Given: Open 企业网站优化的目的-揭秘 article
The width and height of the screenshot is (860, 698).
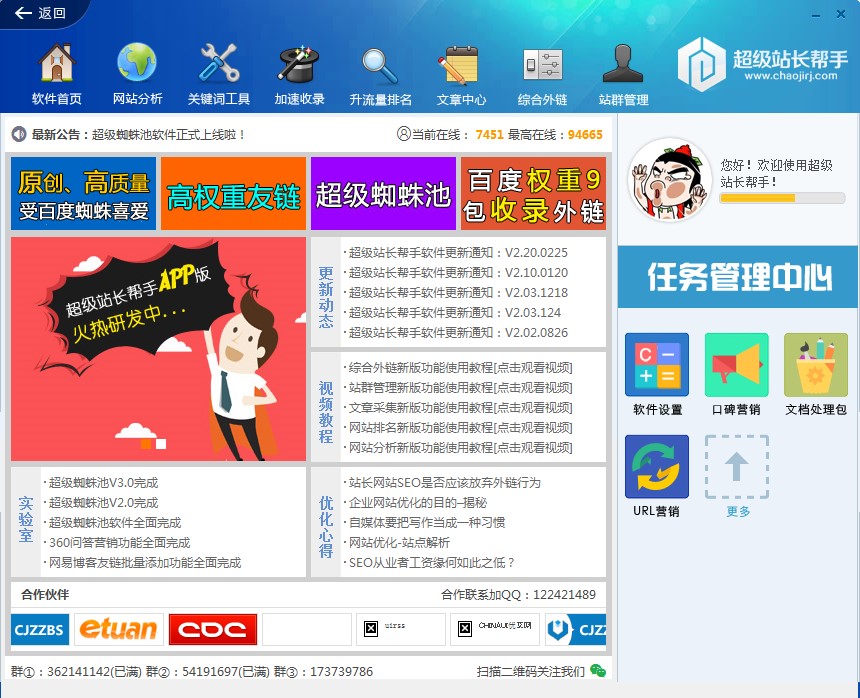Looking at the screenshot, I should pyautogui.click(x=418, y=503).
